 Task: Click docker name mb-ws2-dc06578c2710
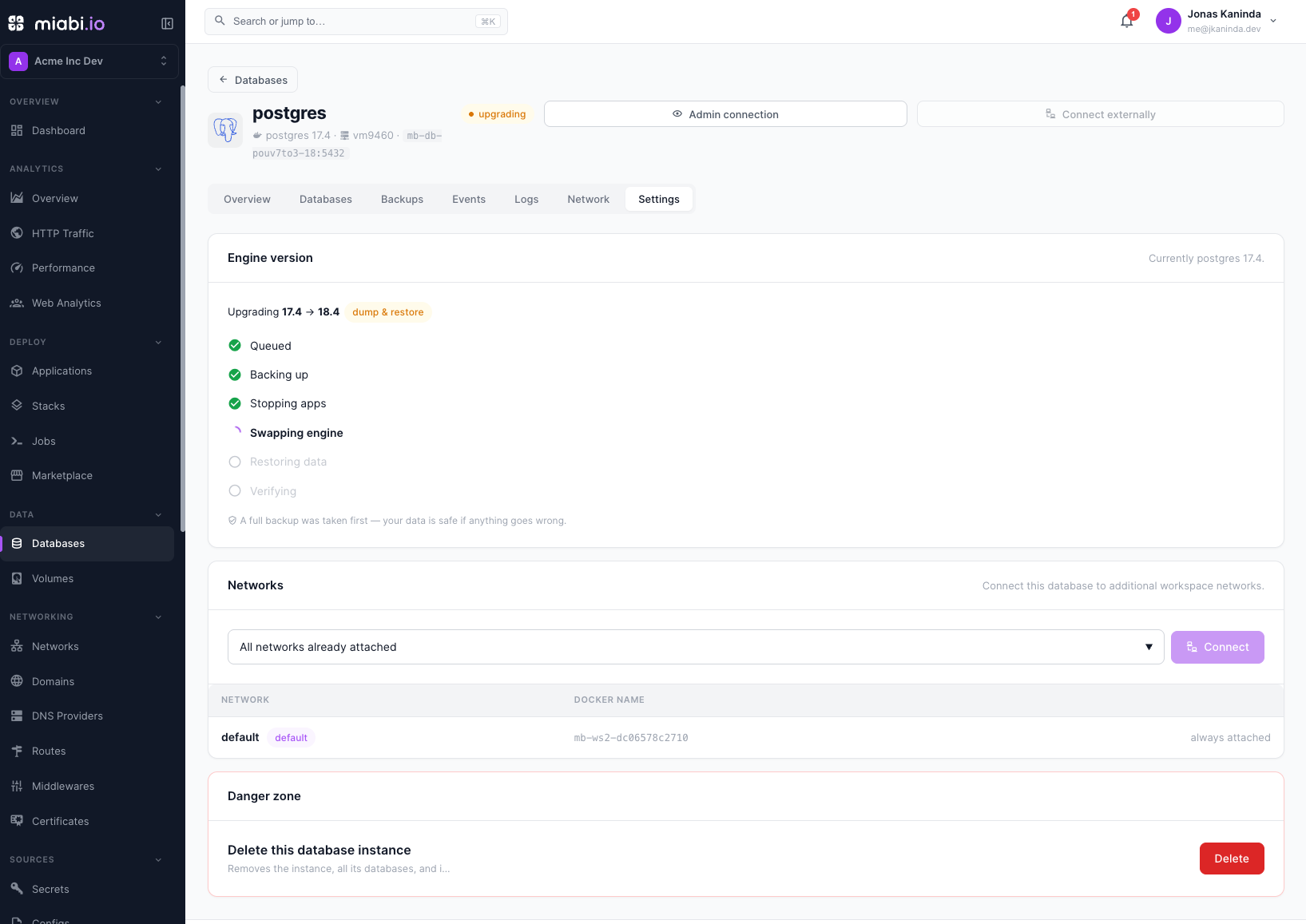click(631, 738)
